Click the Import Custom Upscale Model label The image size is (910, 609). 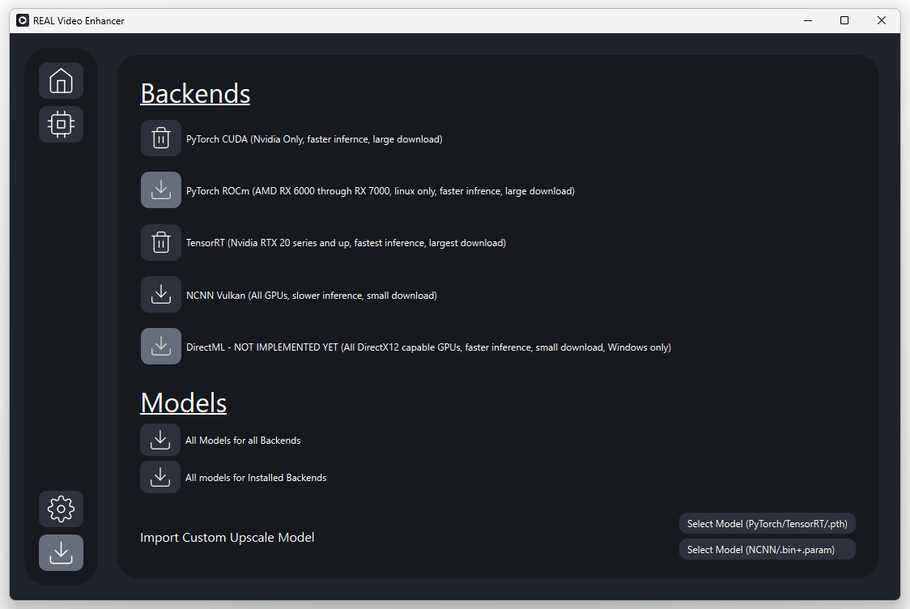click(227, 538)
